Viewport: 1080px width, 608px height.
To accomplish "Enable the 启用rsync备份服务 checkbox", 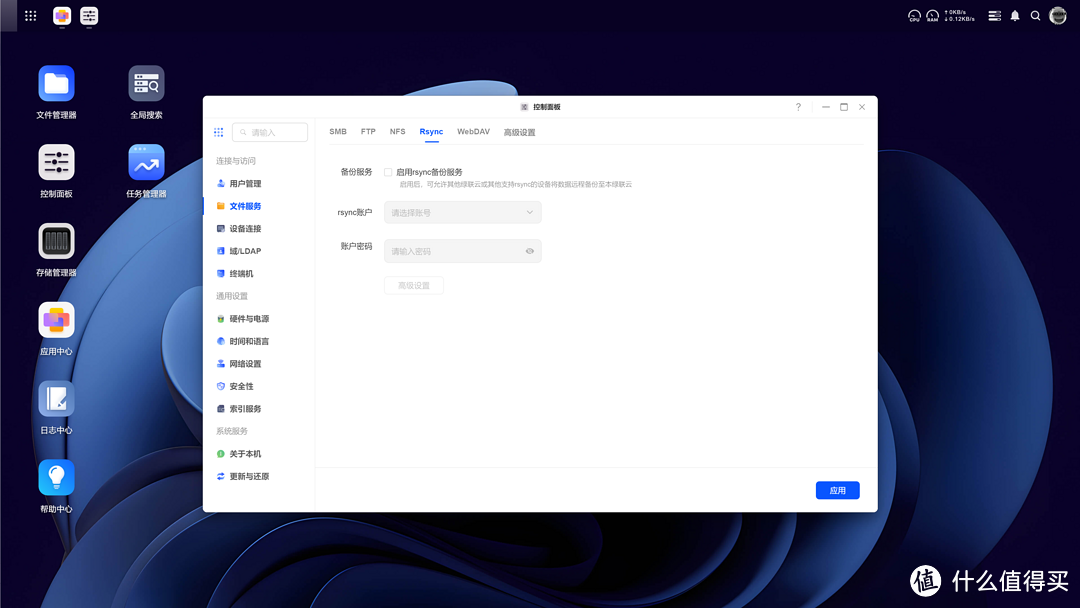I will click(388, 172).
